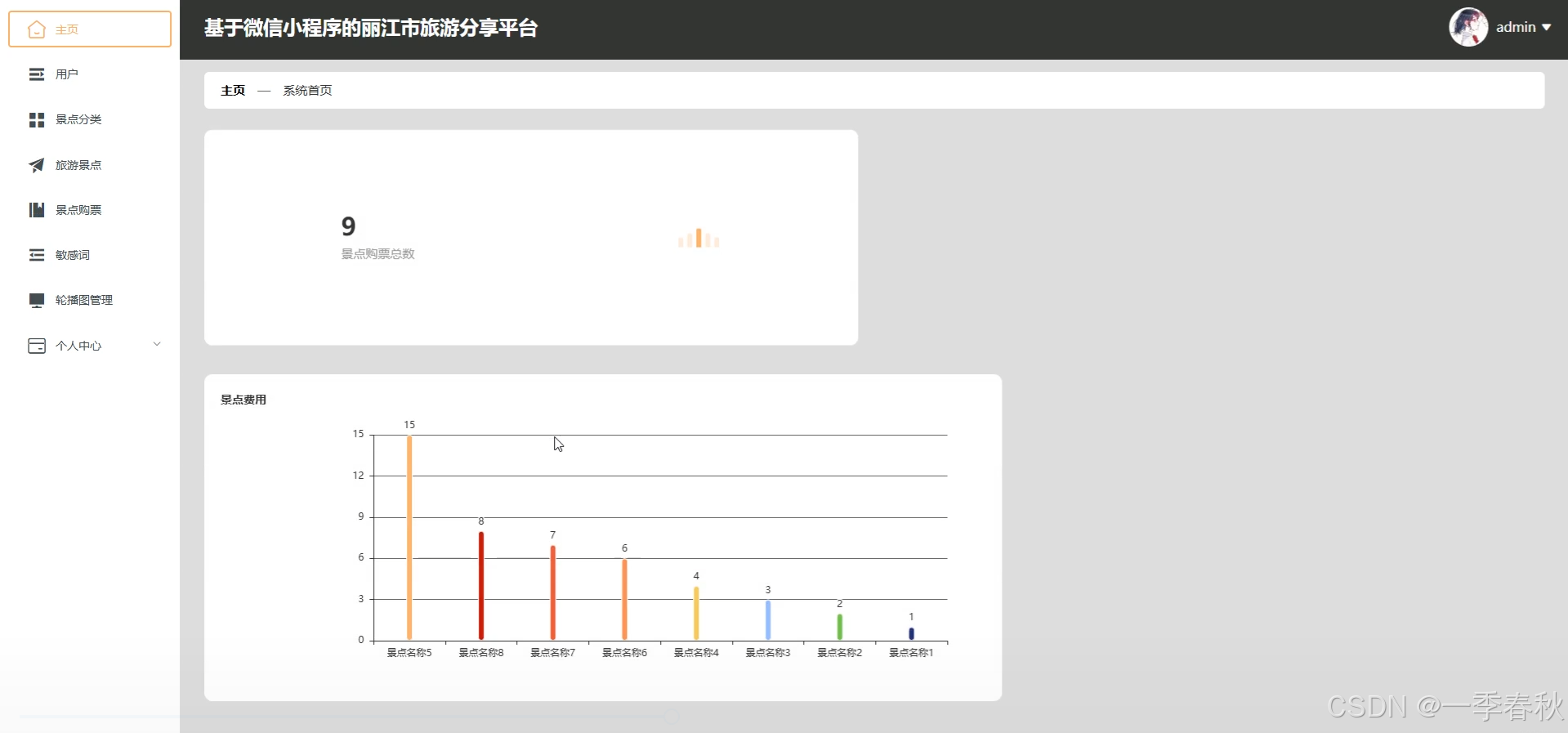Click the 轮播图管理 monitor icon
The height and width of the screenshot is (733, 1568).
coord(37,301)
